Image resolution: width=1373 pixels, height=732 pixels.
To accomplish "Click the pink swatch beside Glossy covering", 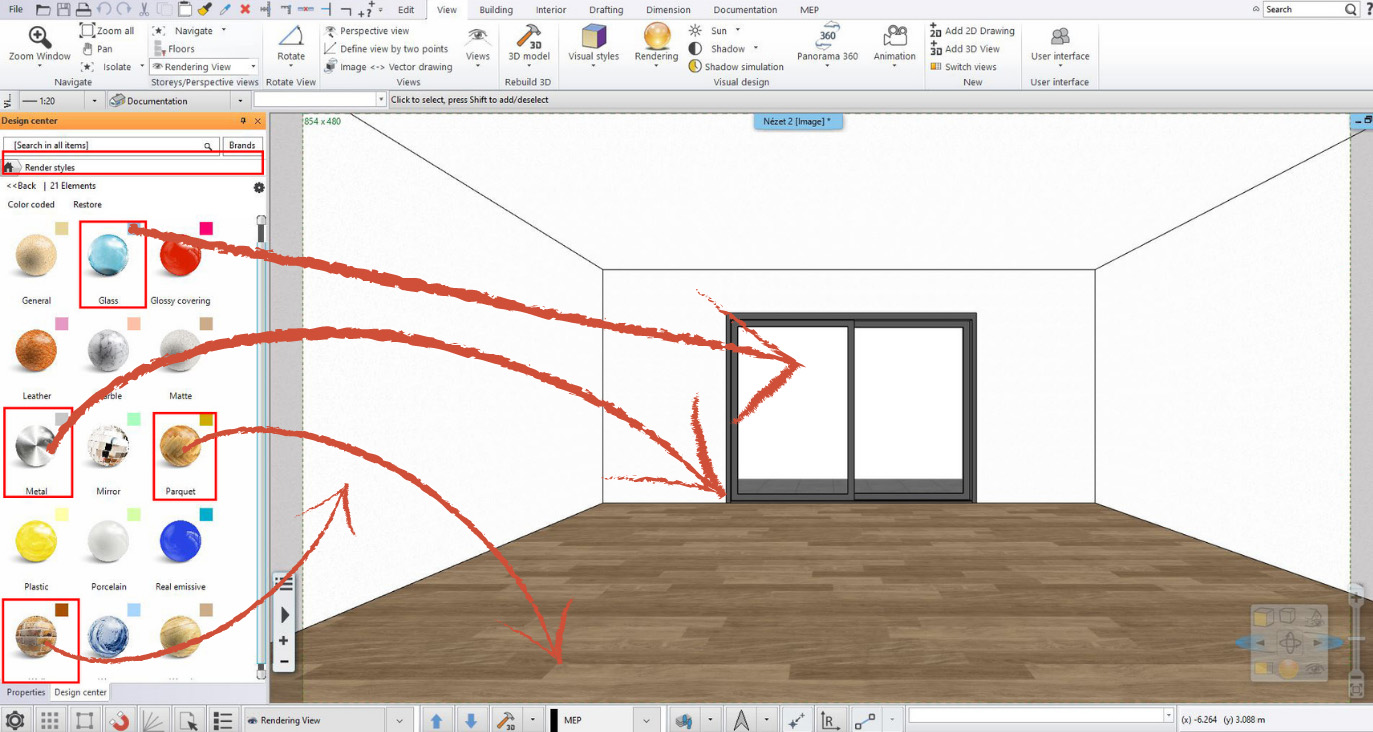I will point(206,229).
